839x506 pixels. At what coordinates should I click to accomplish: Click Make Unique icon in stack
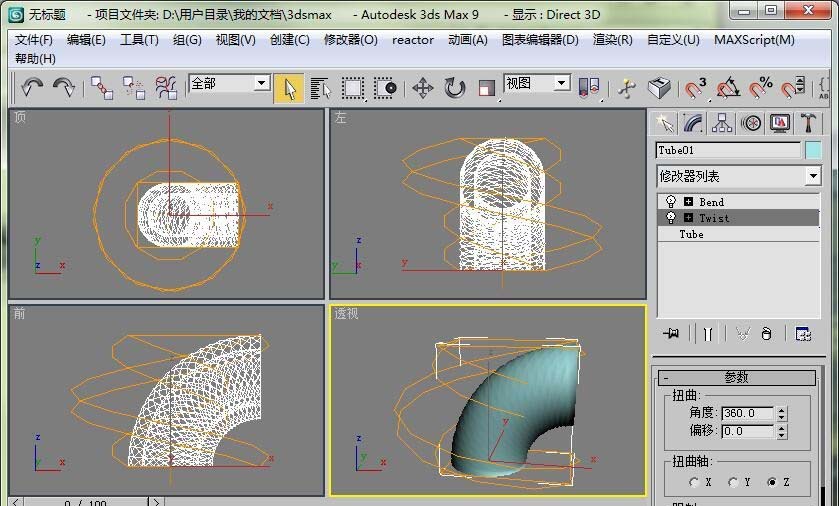[x=743, y=334]
